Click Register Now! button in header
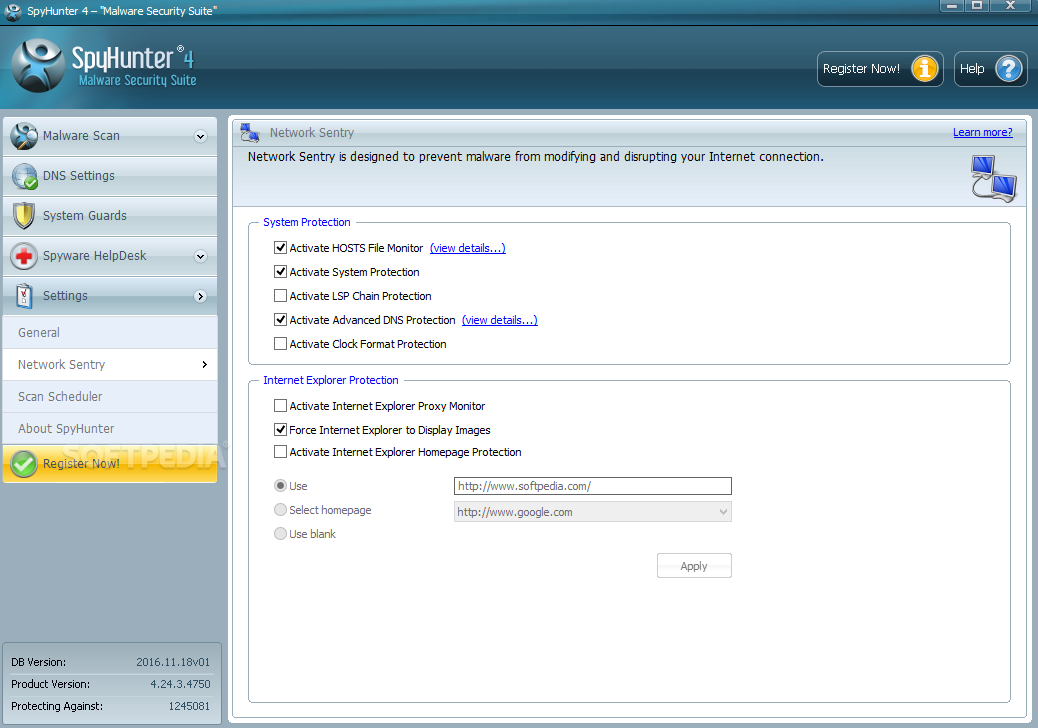The height and width of the screenshot is (728, 1038). point(880,69)
